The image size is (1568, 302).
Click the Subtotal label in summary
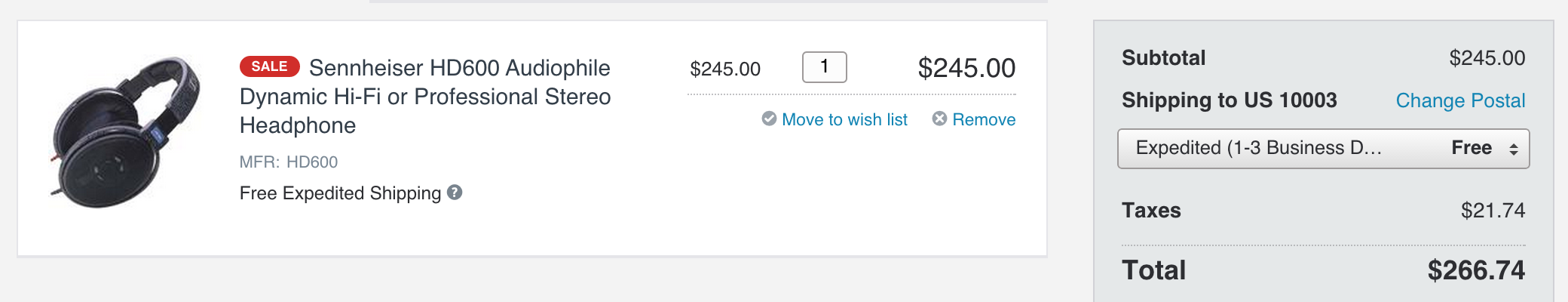(x=1163, y=57)
